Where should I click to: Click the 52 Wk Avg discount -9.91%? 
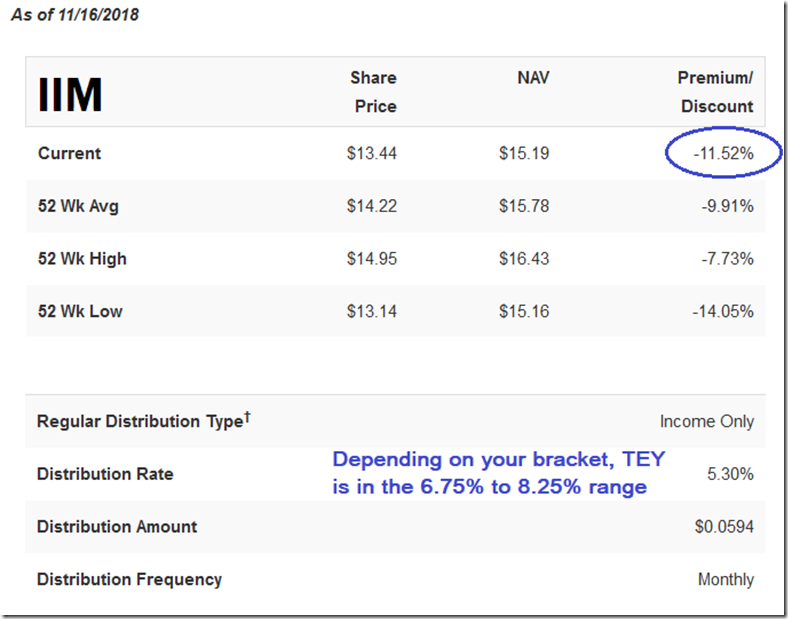tap(723, 206)
